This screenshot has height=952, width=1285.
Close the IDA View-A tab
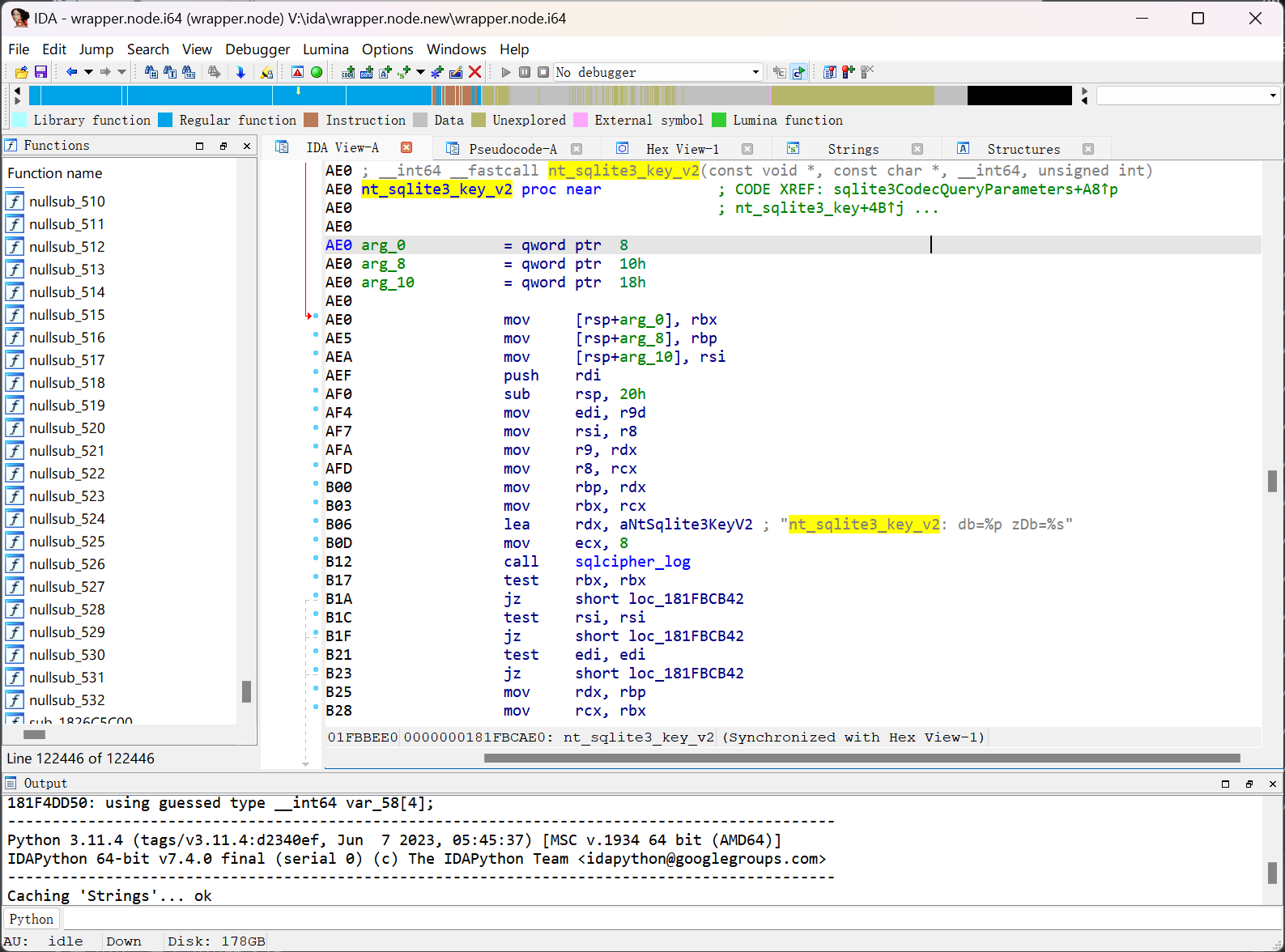(x=406, y=147)
